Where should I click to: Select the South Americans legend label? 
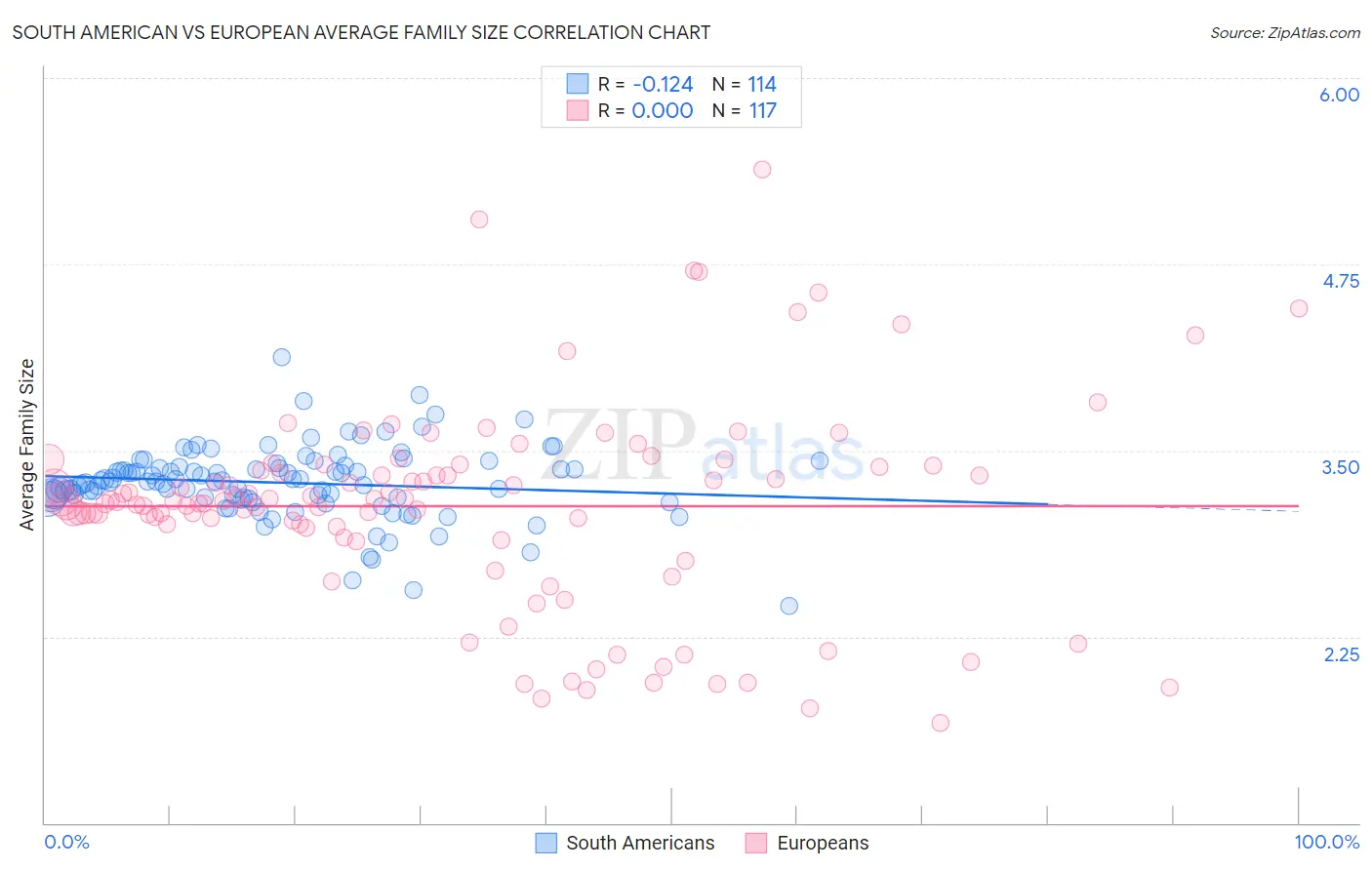(x=640, y=843)
